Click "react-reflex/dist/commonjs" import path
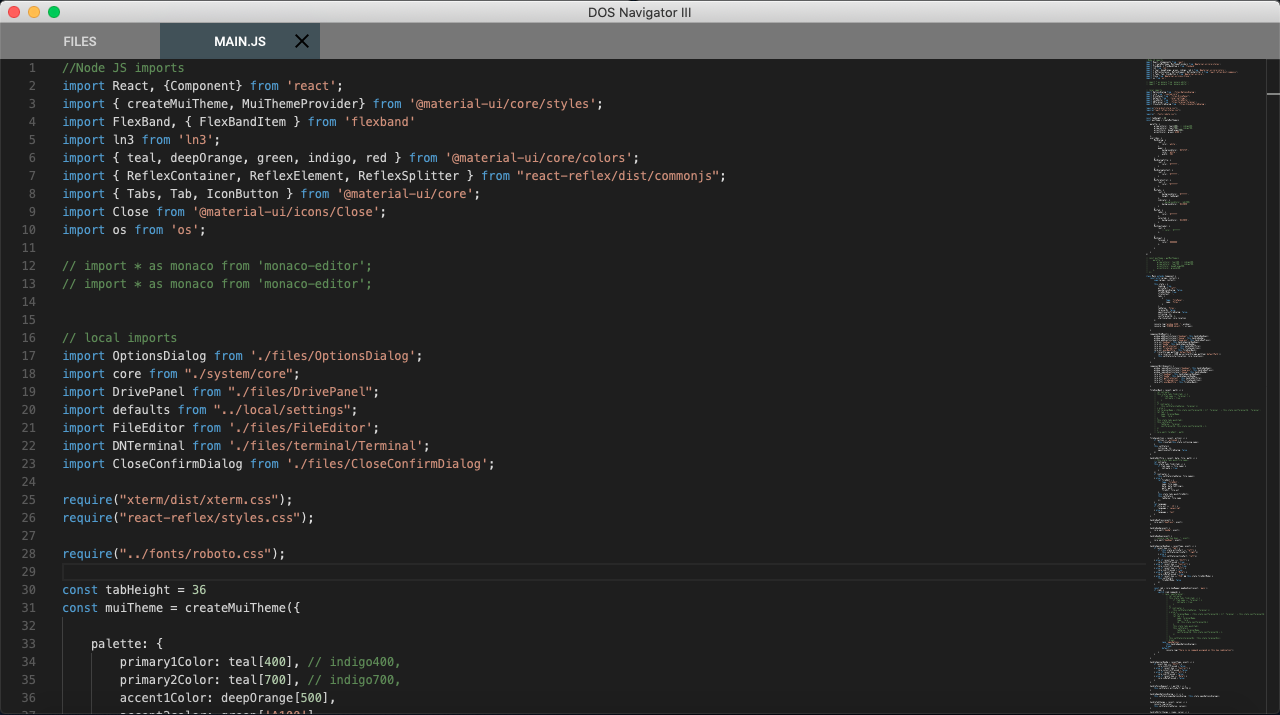 click(618, 176)
